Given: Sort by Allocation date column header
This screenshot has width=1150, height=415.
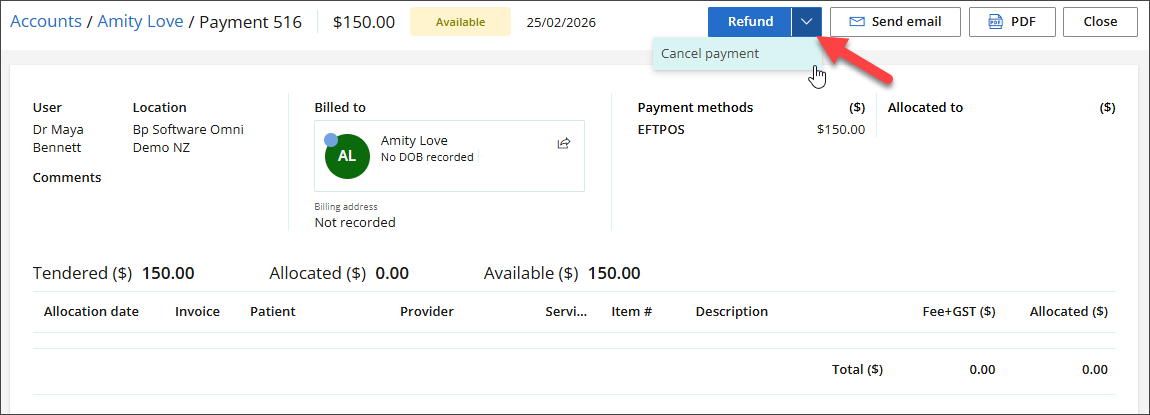Looking at the screenshot, I should (x=91, y=312).
